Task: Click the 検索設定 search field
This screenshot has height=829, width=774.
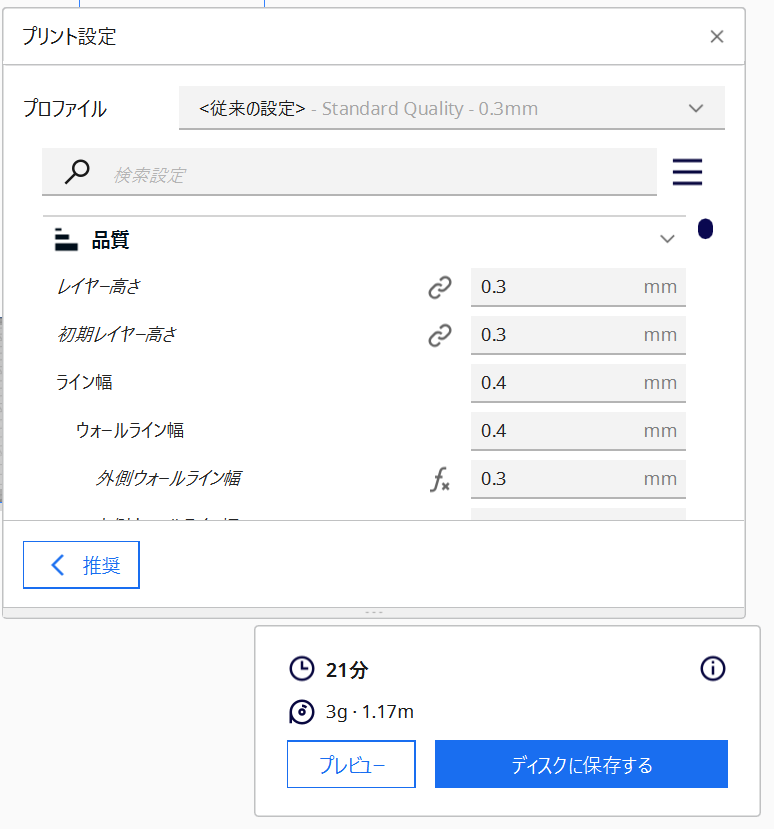Action: click(x=349, y=172)
